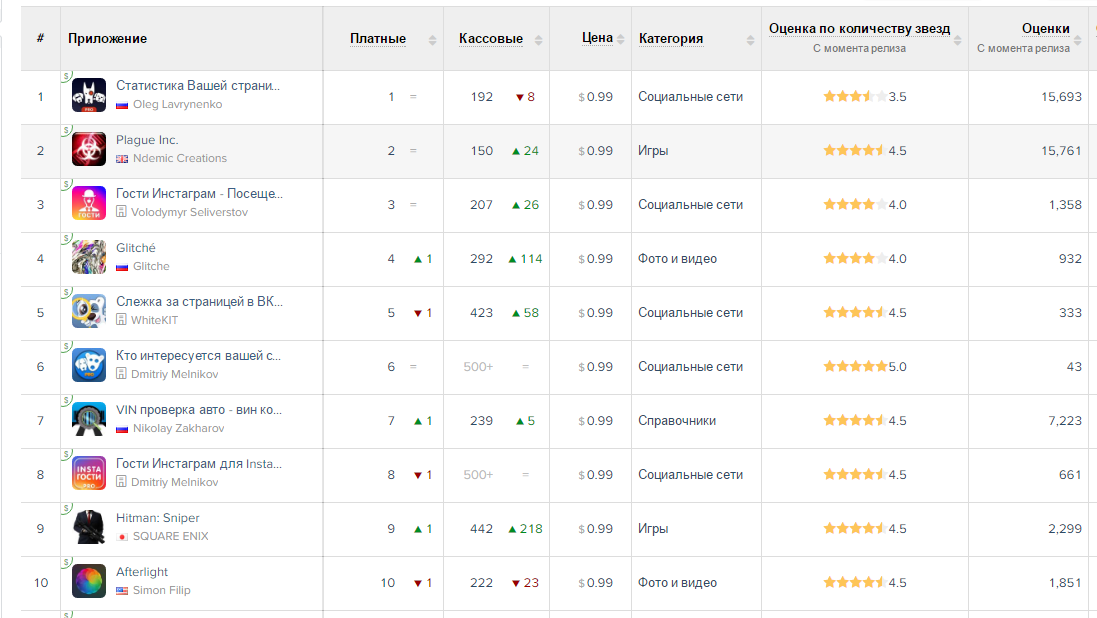The height and width of the screenshot is (618, 1097).
Task: Open developer Ndemic Creations link
Action: point(180,158)
